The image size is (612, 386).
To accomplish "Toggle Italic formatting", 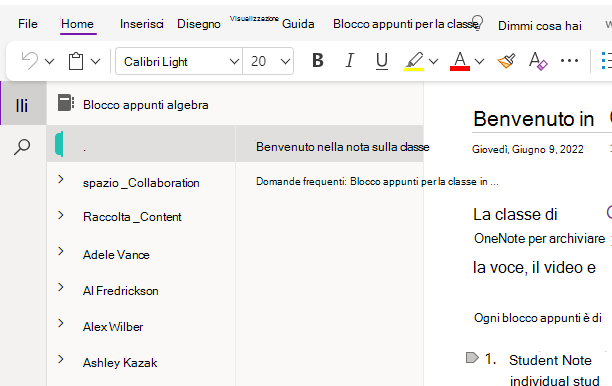I will (x=350, y=60).
